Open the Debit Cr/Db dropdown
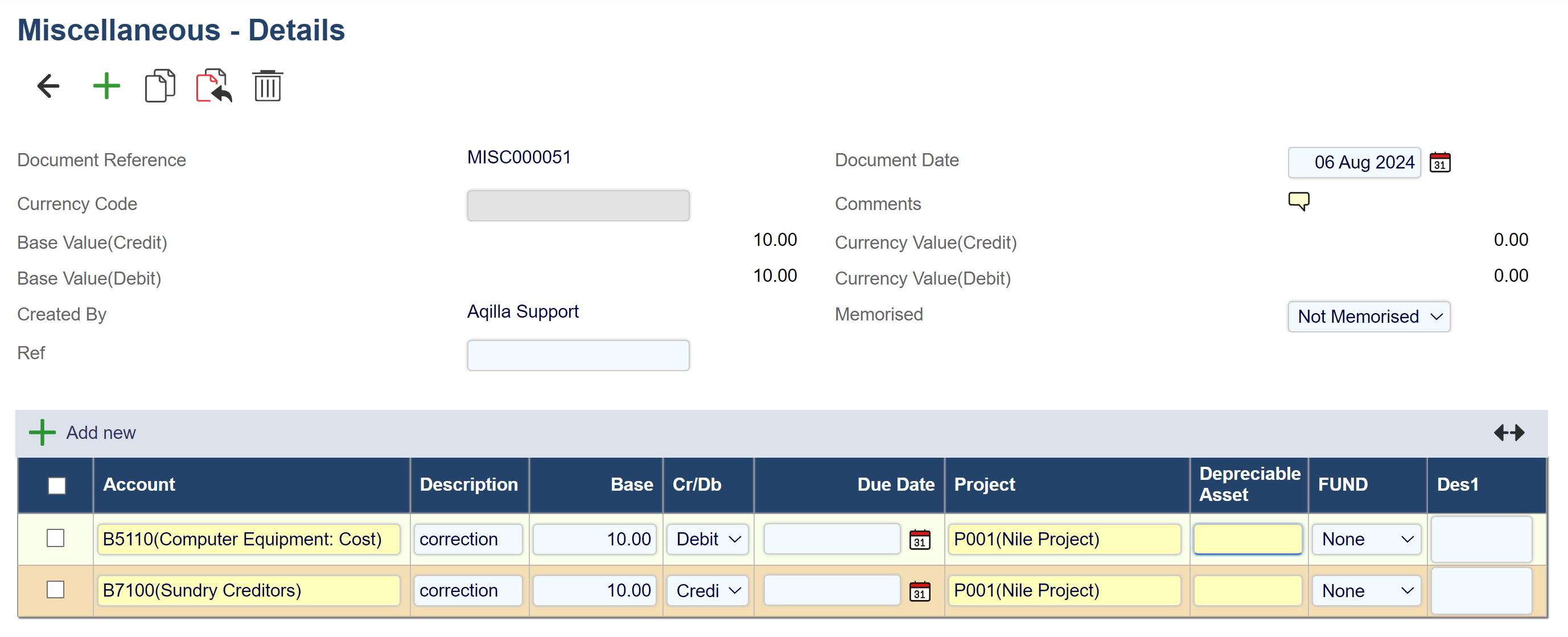 (707, 540)
